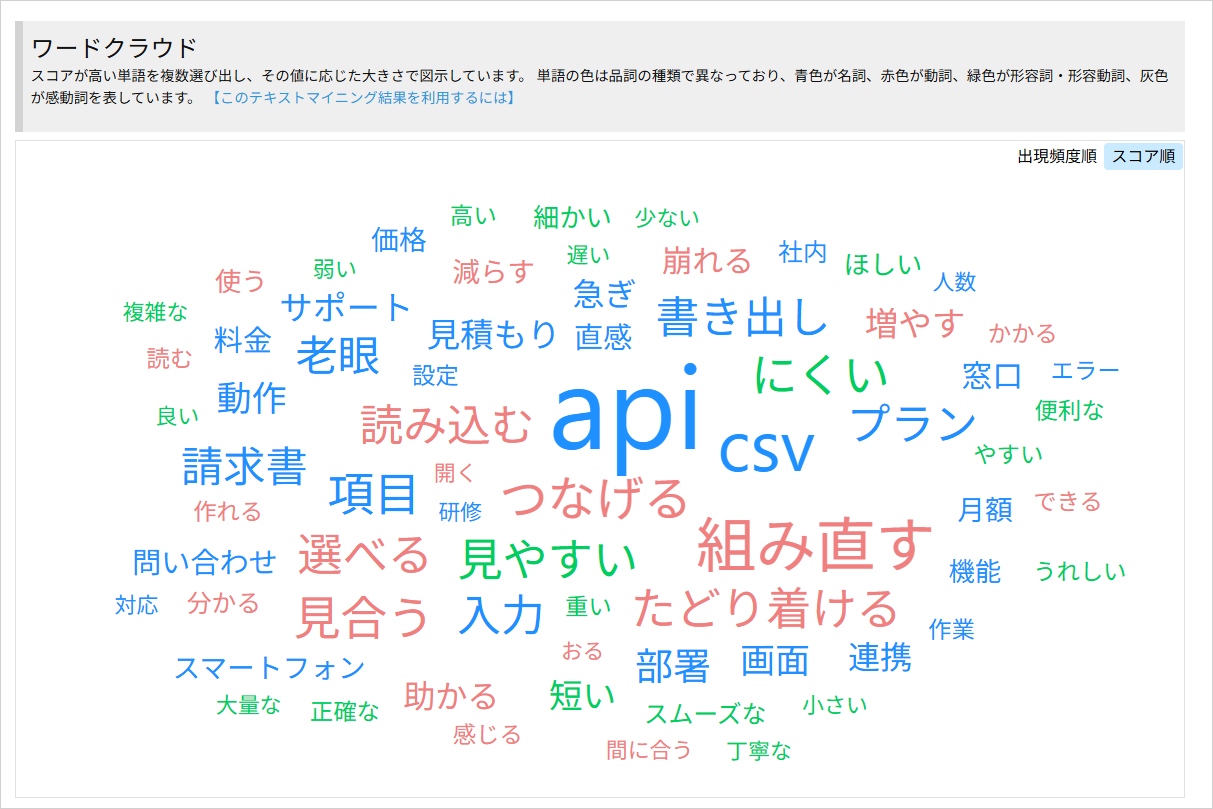Click the red word 見合う
Screen dimensions: 1213x809
coord(363,617)
